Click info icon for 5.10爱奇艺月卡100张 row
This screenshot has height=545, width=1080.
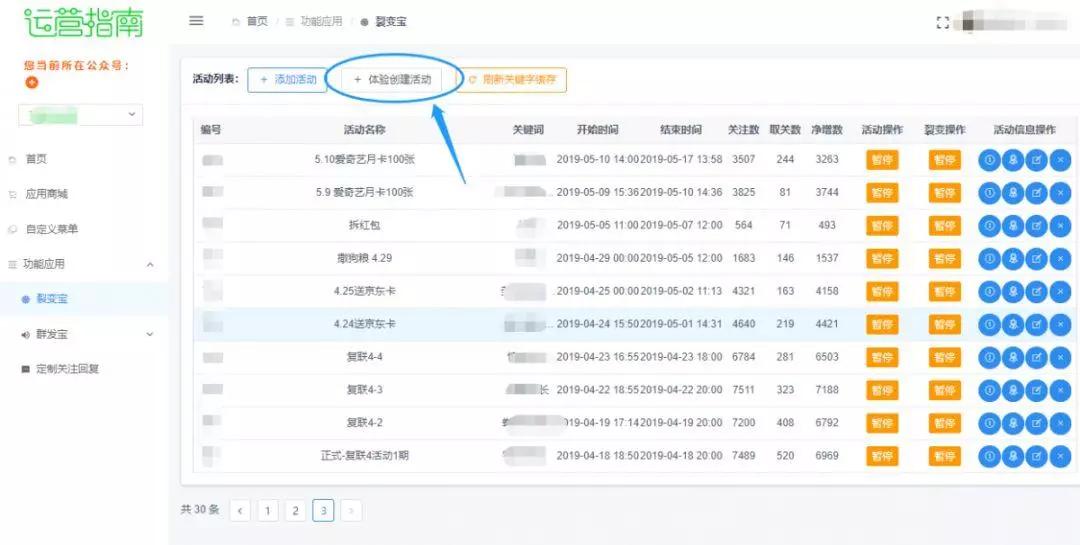tap(989, 160)
